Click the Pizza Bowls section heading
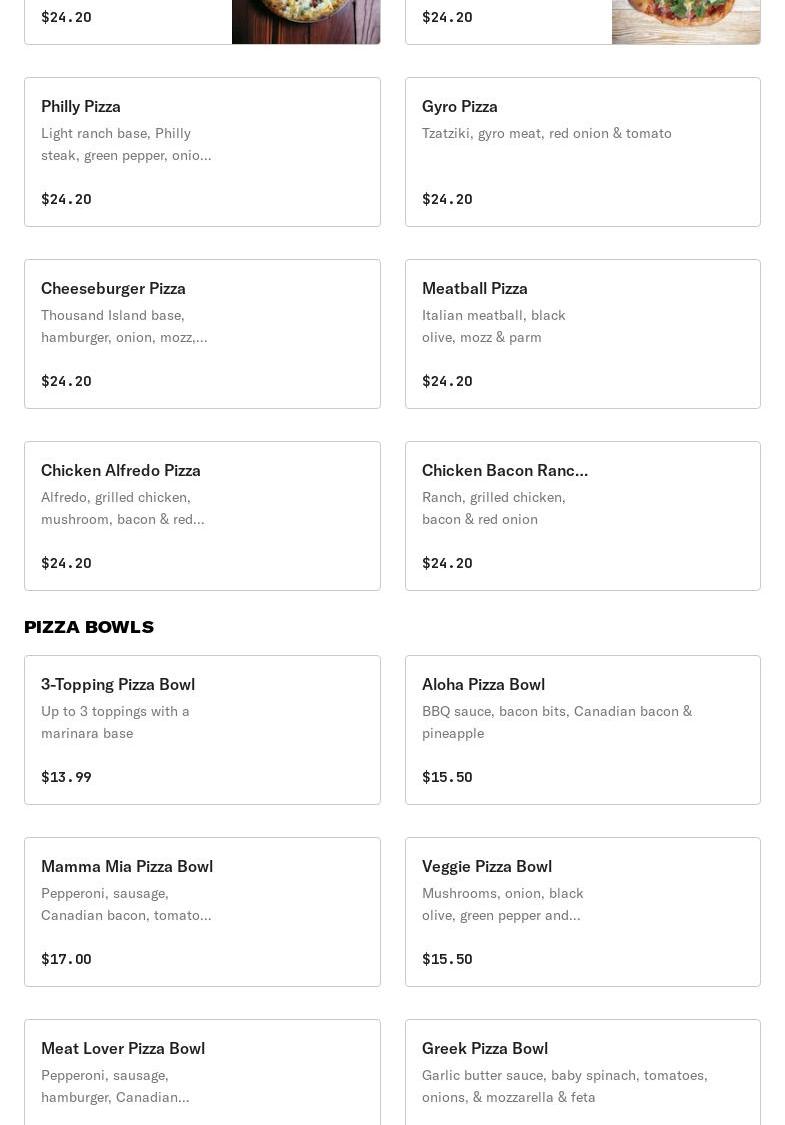This screenshot has width=785, height=1125. 89,627
